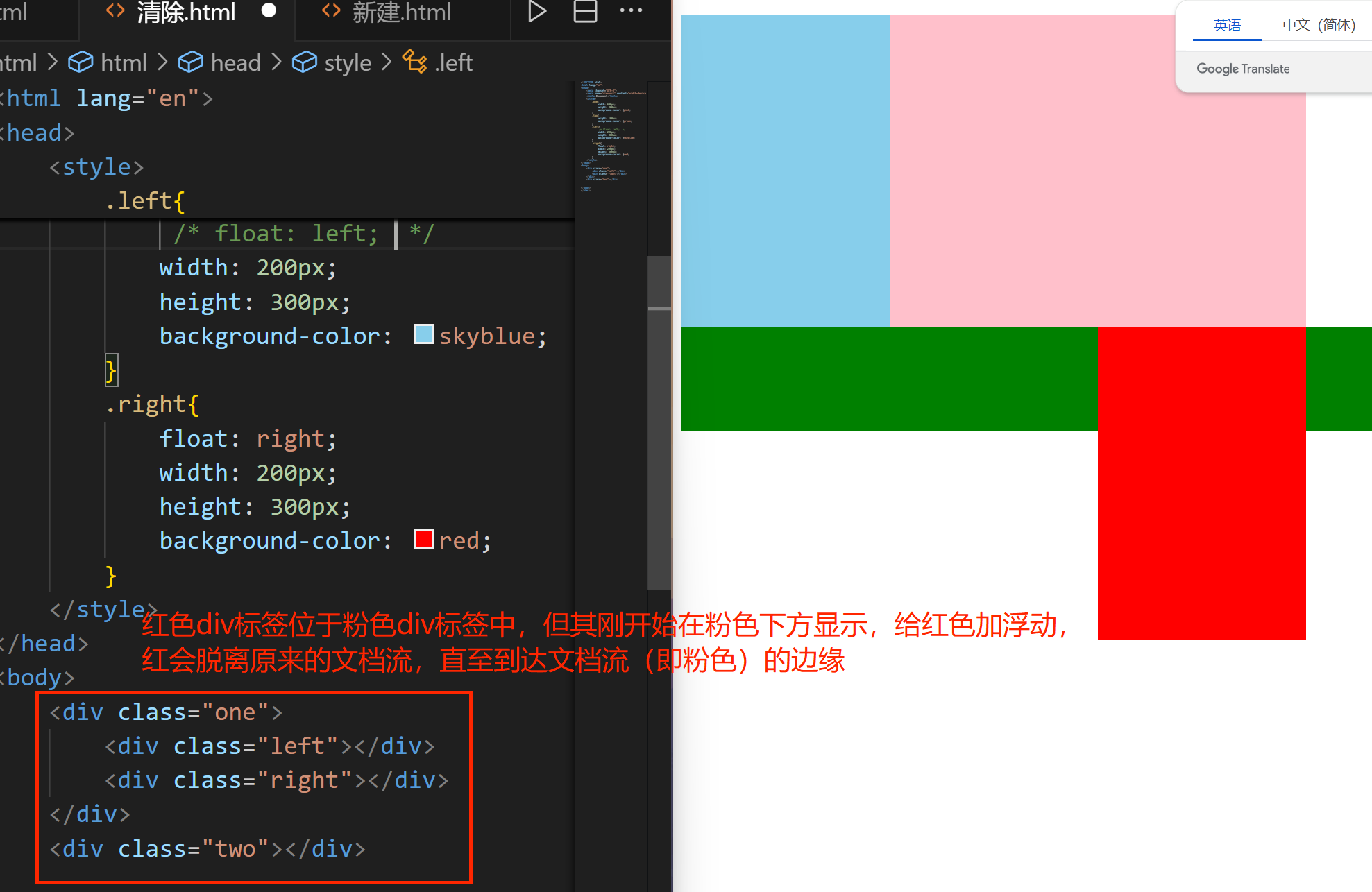Viewport: 1372px width, 892px height.
Task: Click the Run play icon in editor toolbar
Action: click(536, 12)
